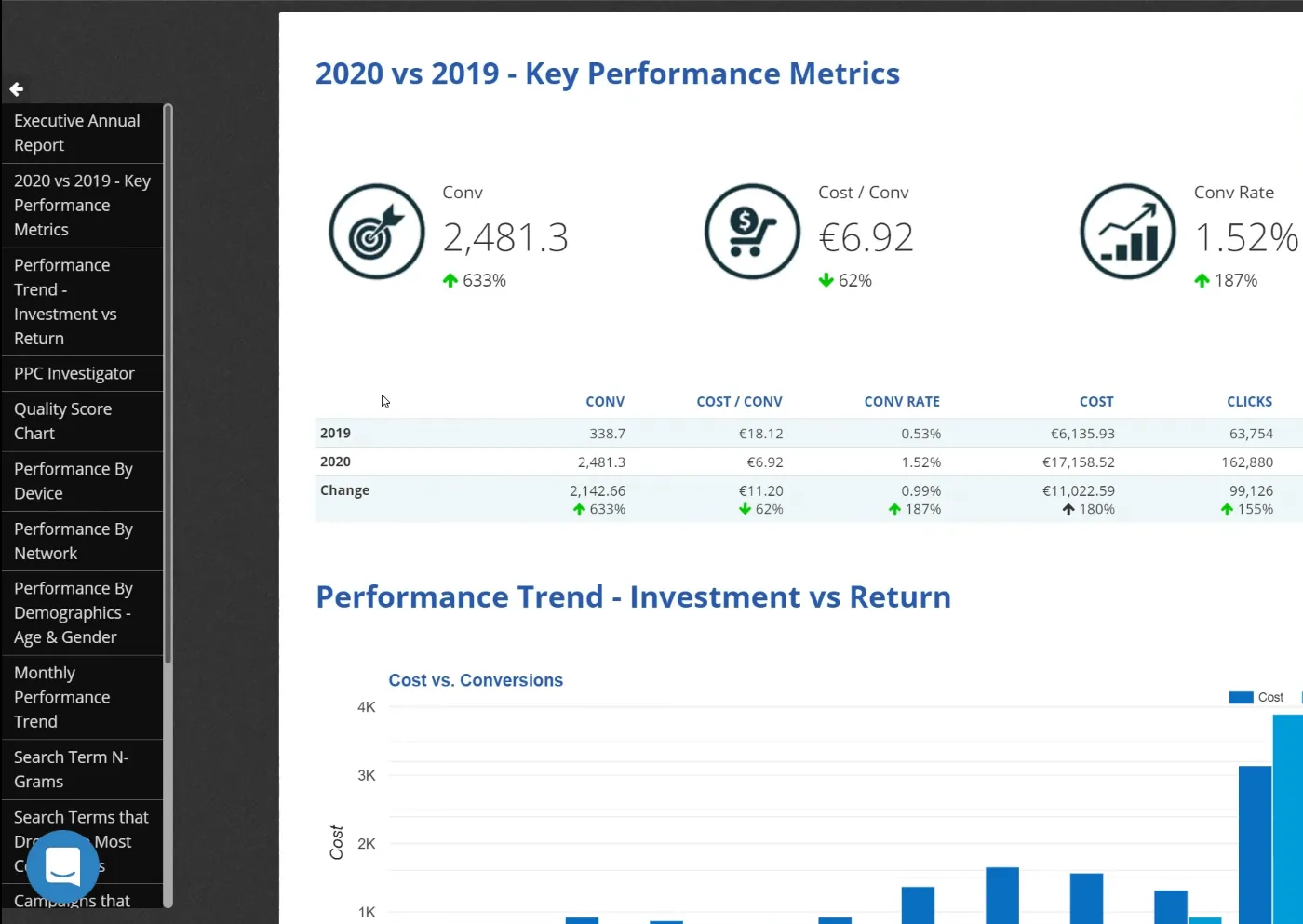
Task: Navigate to Quality Score Chart
Action: coord(83,422)
